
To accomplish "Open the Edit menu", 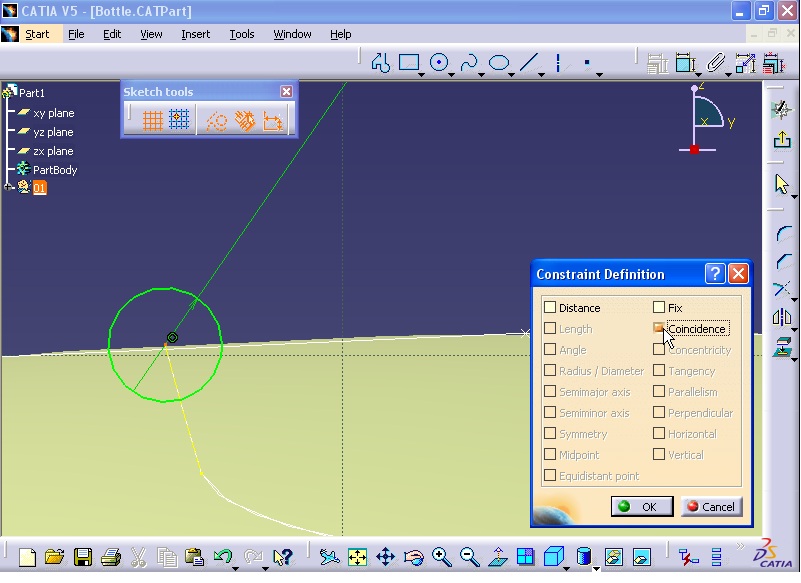I will click(112, 34).
